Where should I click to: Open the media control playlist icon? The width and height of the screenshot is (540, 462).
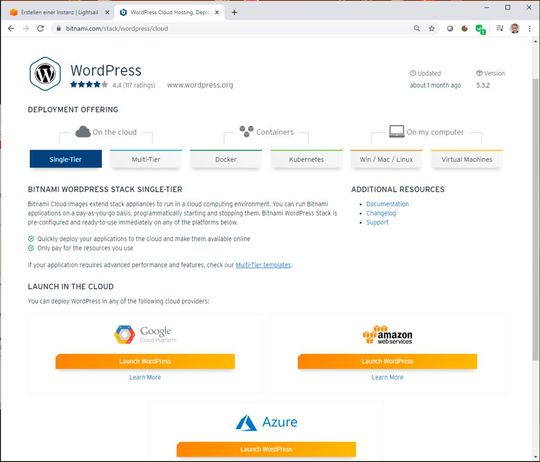pos(500,29)
